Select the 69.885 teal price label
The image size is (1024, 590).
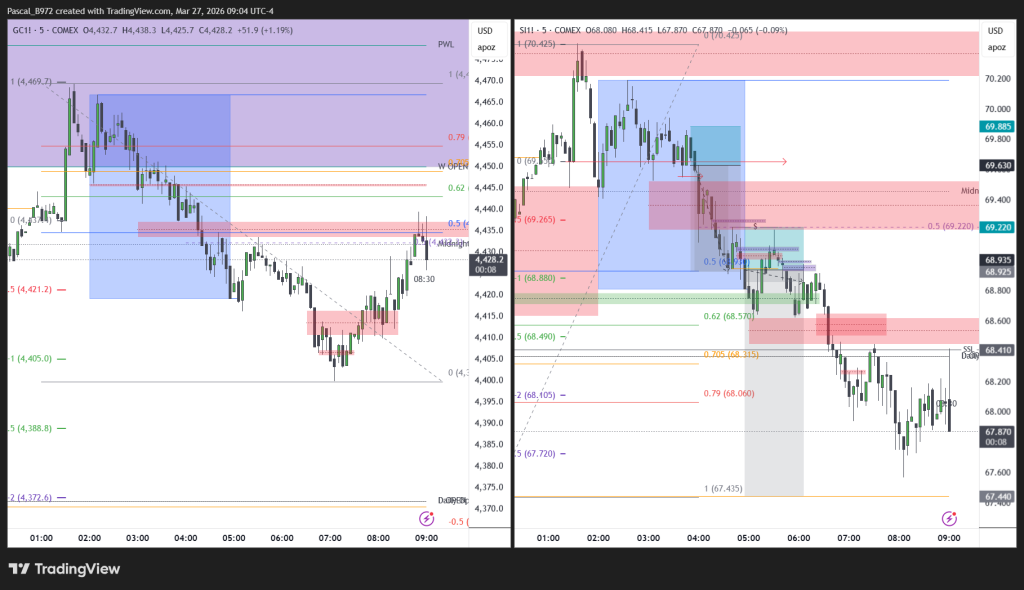tap(997, 126)
